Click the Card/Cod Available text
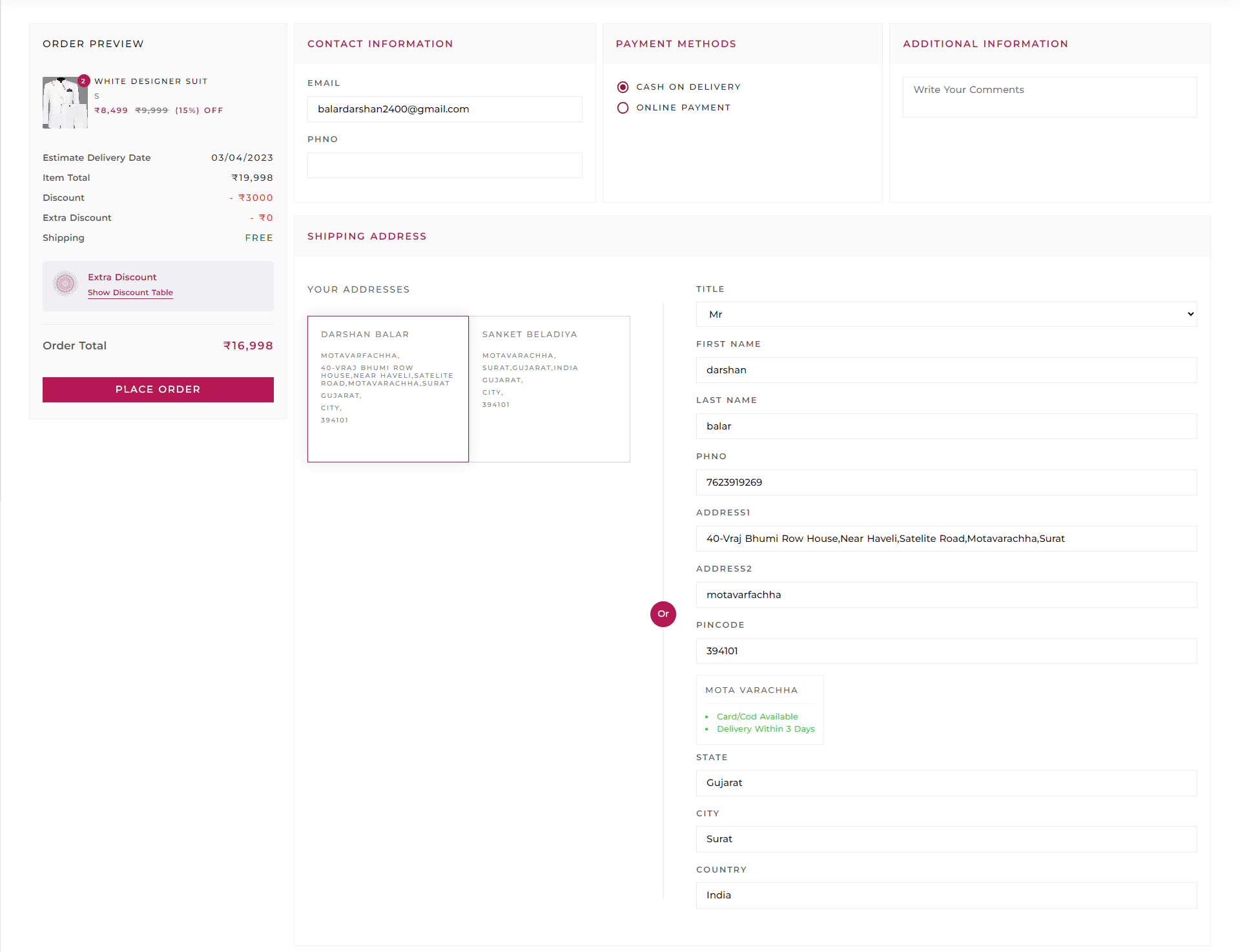The height and width of the screenshot is (952, 1240). [758, 717]
